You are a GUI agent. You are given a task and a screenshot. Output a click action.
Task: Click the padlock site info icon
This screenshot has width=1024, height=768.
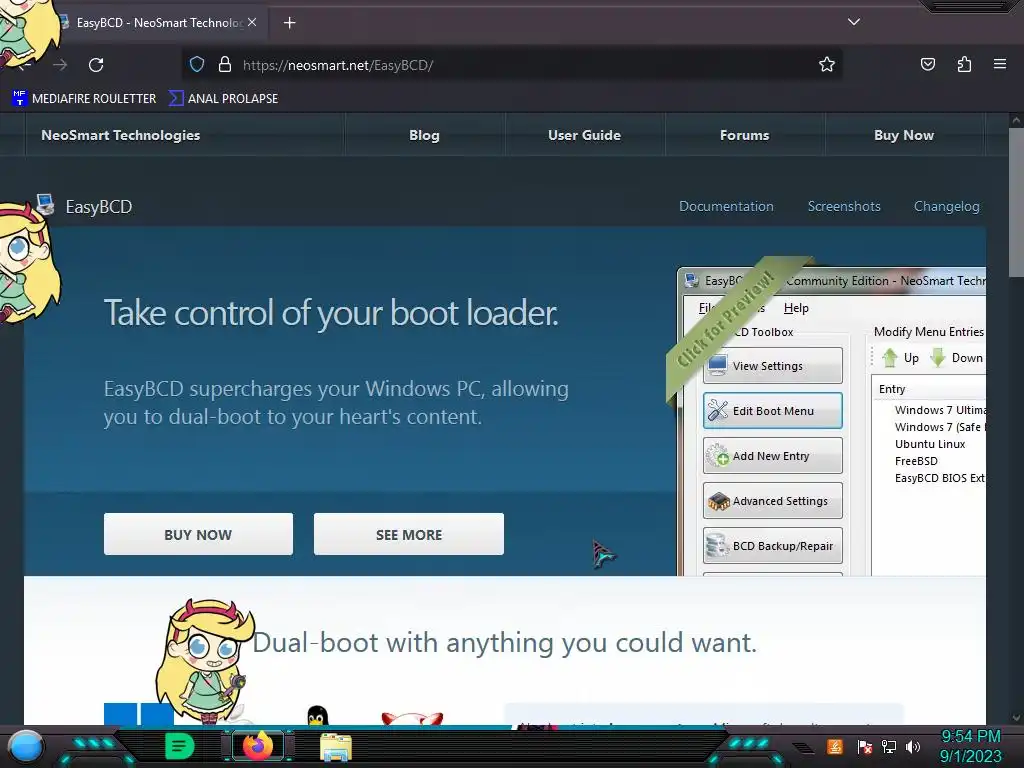click(225, 64)
